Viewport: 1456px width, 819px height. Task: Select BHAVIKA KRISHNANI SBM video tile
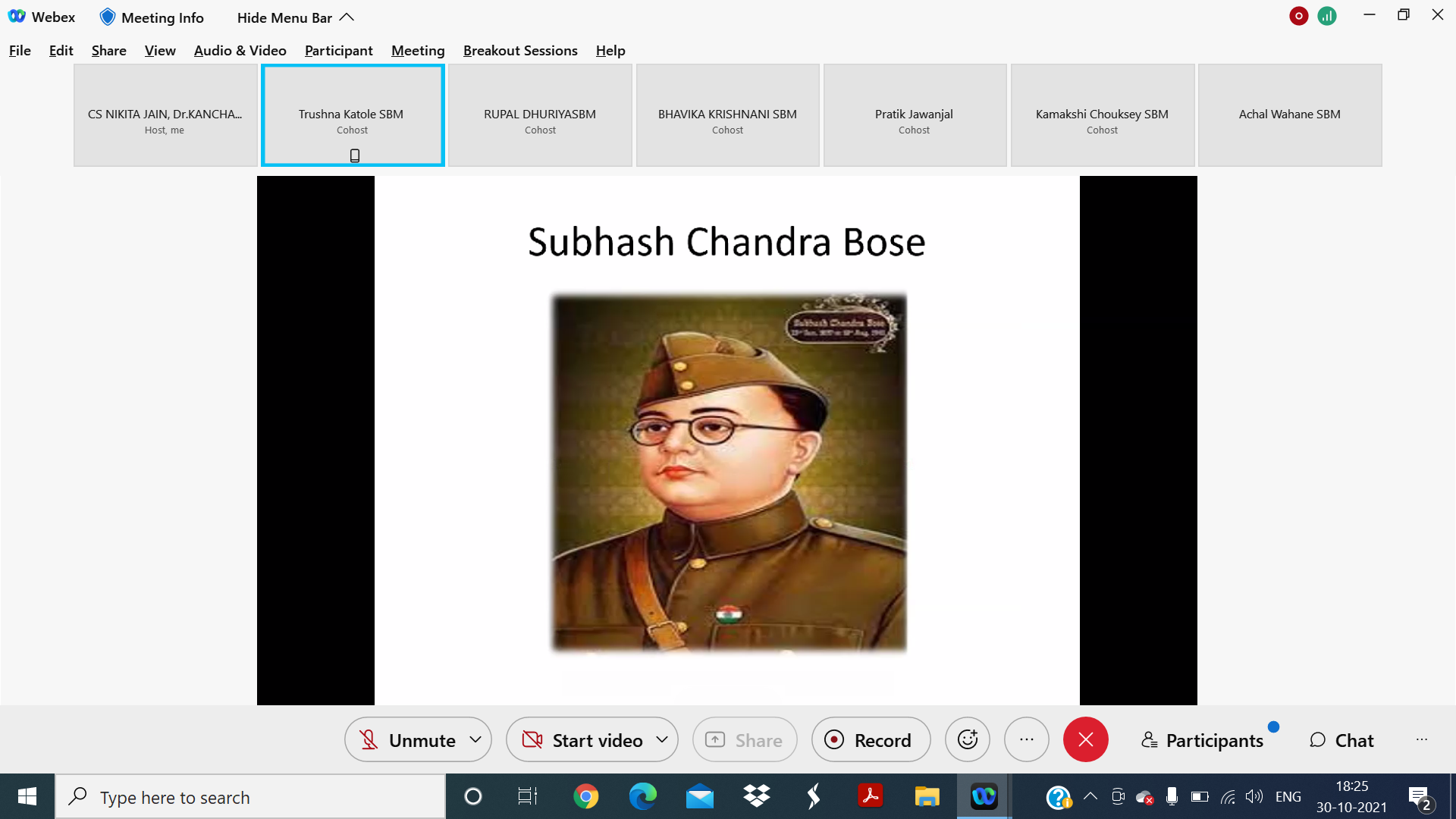tap(727, 115)
